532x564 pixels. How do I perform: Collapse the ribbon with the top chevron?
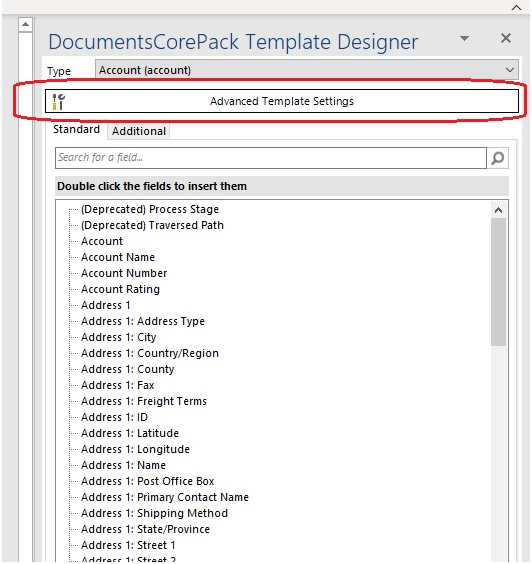(517, 8)
